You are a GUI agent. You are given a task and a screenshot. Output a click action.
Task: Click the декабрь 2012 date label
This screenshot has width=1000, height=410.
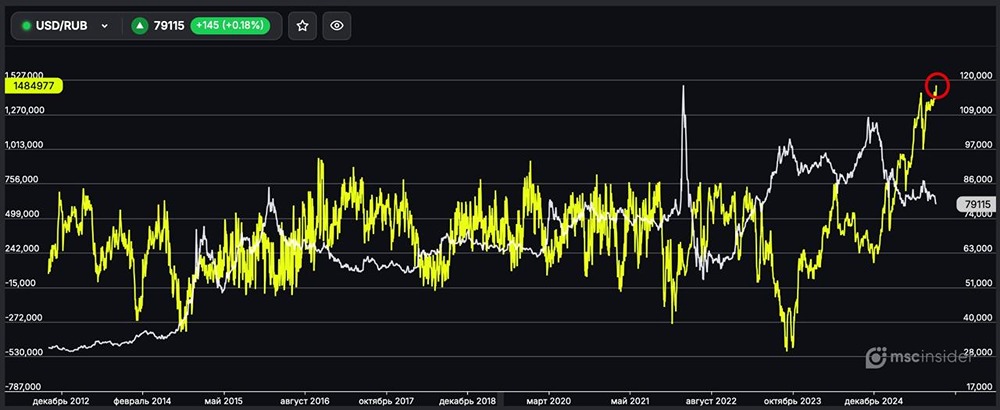tap(62, 401)
